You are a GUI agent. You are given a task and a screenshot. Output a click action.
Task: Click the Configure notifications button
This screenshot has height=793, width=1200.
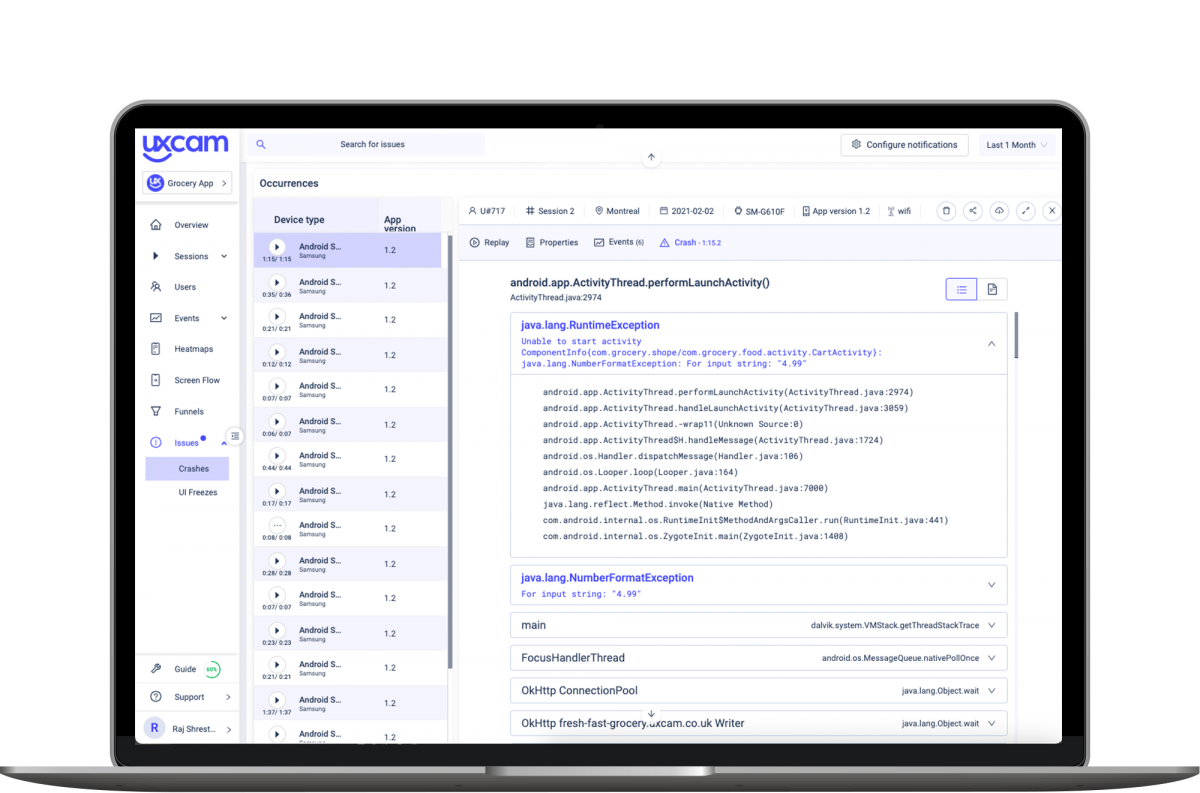(x=904, y=144)
